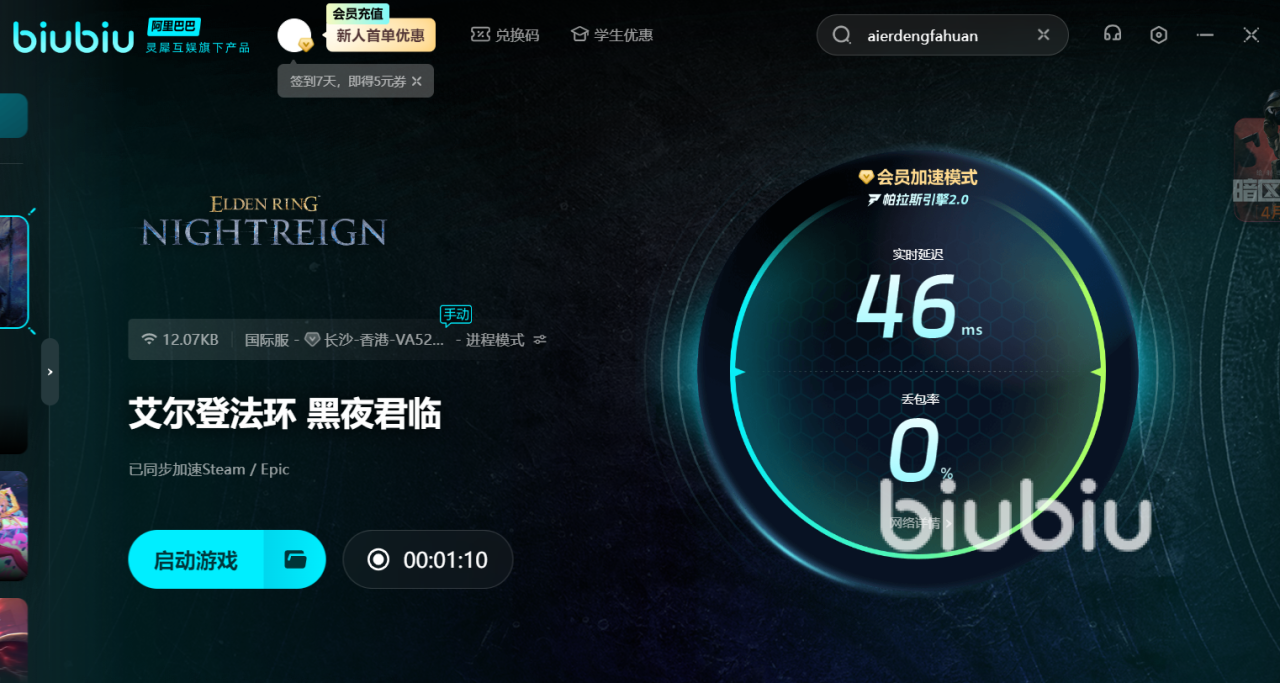This screenshot has width=1280, height=683.
Task: Expand the collapsed left sidebar arrow
Action: pos(50,371)
